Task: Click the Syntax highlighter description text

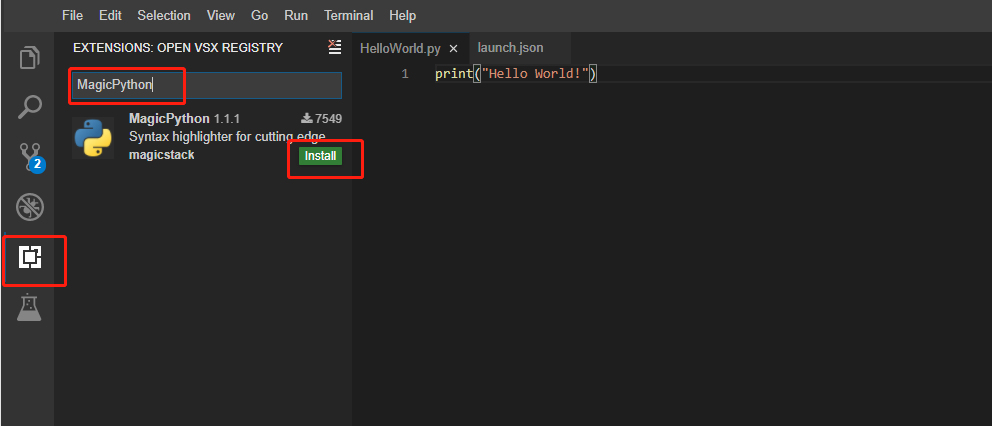Action: pyautogui.click(x=227, y=137)
